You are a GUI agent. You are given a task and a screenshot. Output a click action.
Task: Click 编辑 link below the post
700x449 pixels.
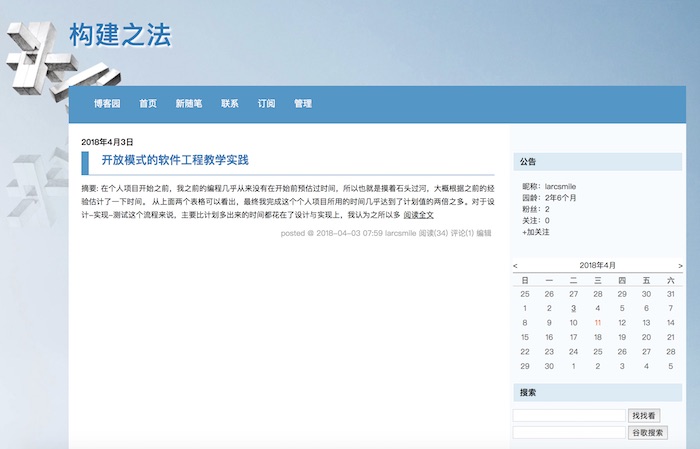tap(484, 233)
